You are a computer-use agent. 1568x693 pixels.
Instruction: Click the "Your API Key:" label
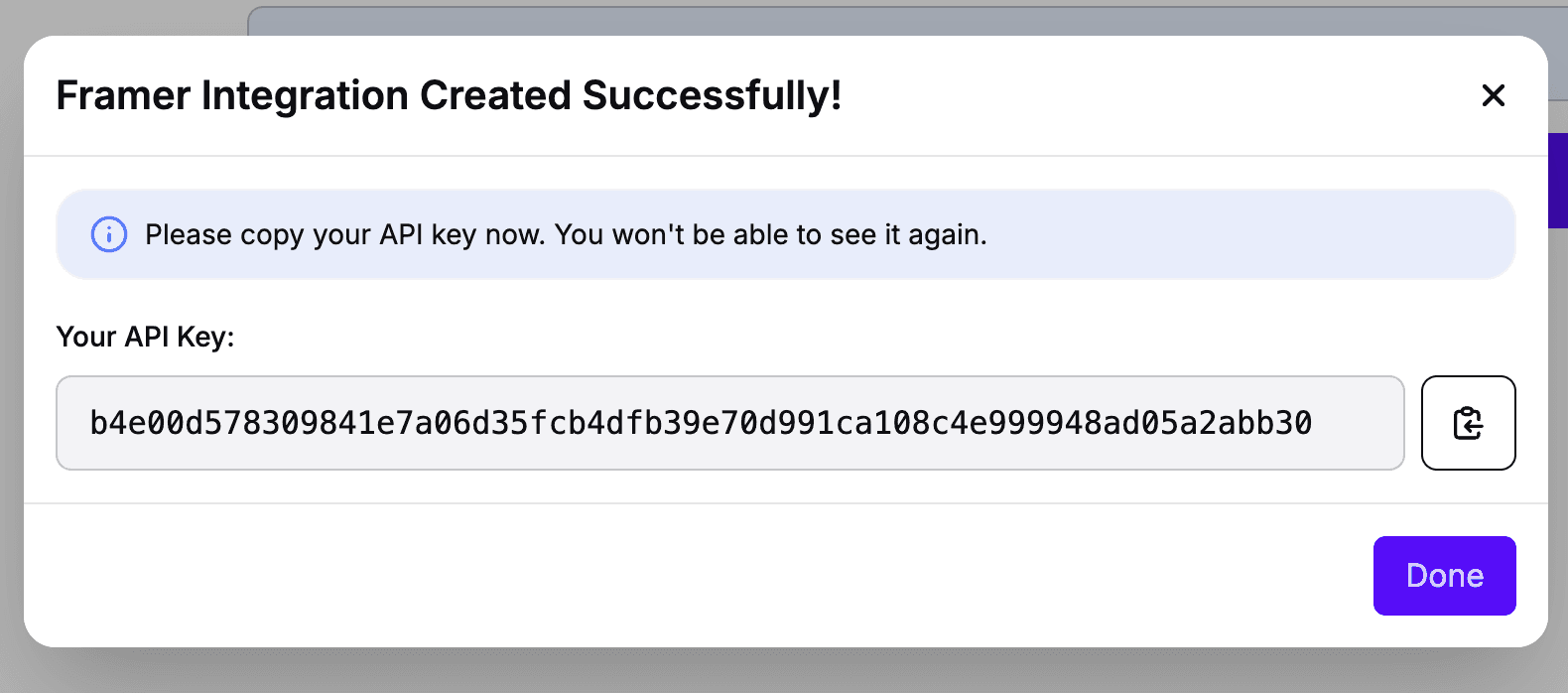tap(145, 338)
